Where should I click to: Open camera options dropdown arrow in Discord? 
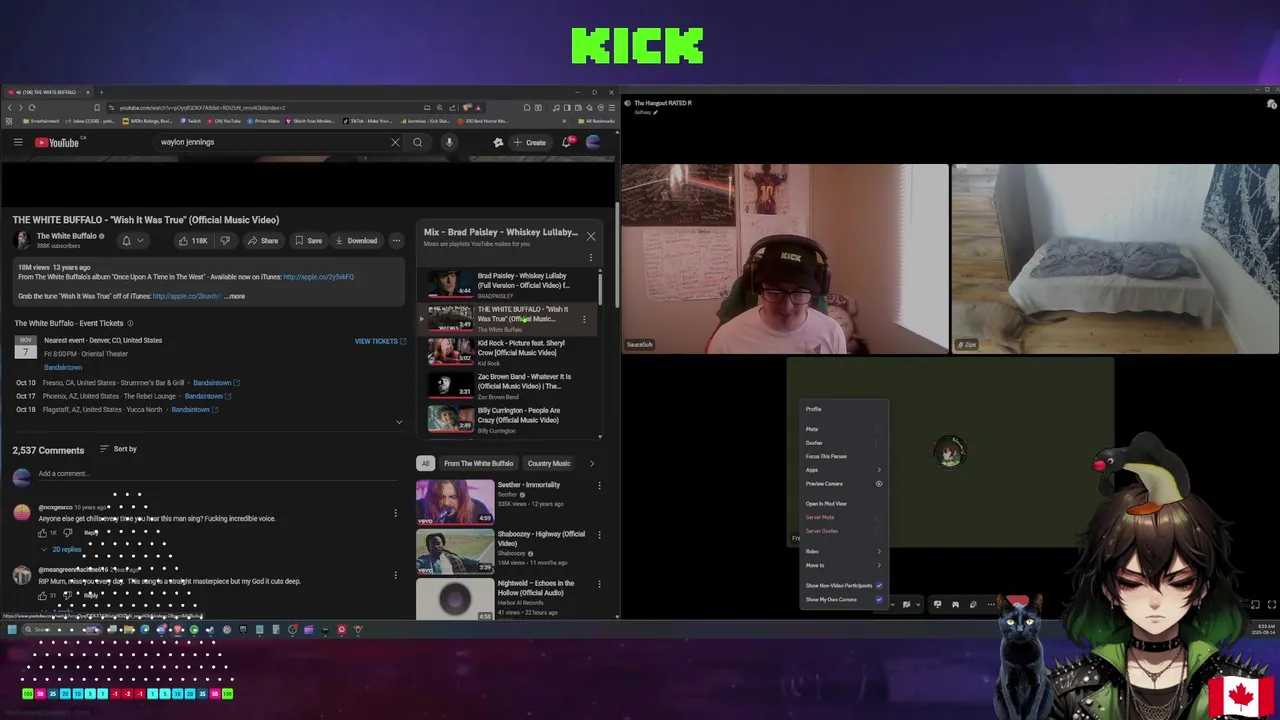click(x=918, y=604)
